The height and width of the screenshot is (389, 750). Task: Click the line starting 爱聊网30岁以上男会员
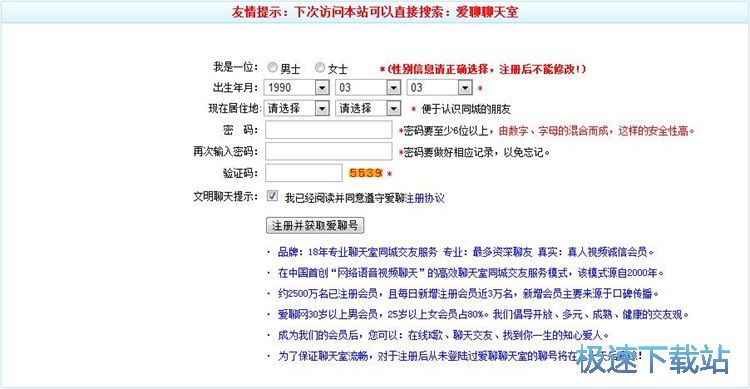click(x=484, y=314)
